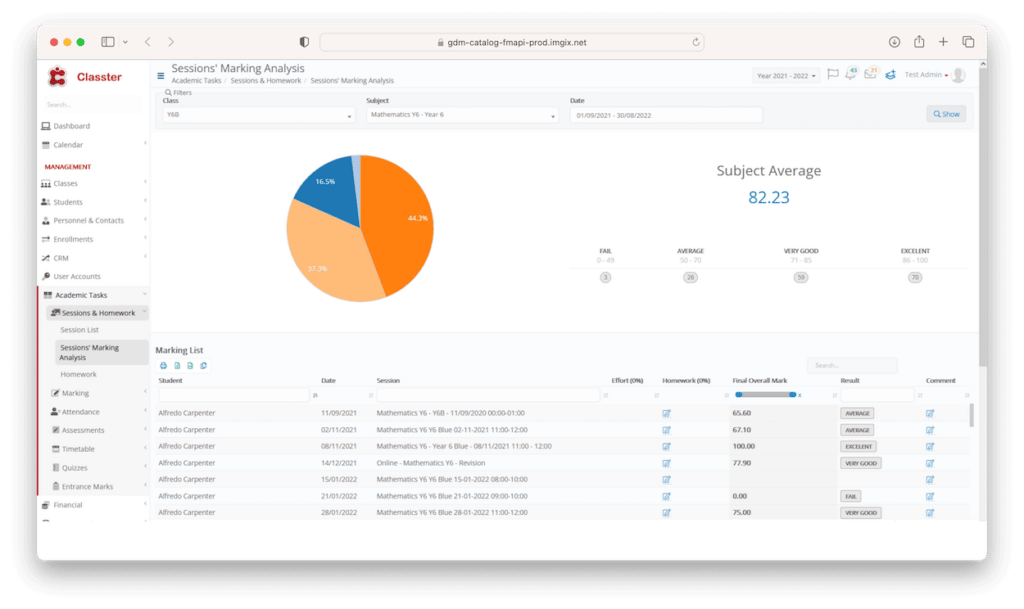The width and height of the screenshot is (1024, 609).
Task: Click the Sessions & Homework breadcrumb link
Action: [x=266, y=81]
